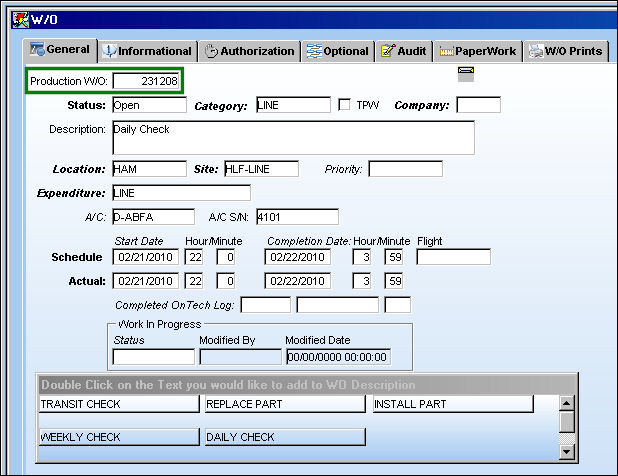
Task: Click the Status field showing Open
Action: coord(149,105)
